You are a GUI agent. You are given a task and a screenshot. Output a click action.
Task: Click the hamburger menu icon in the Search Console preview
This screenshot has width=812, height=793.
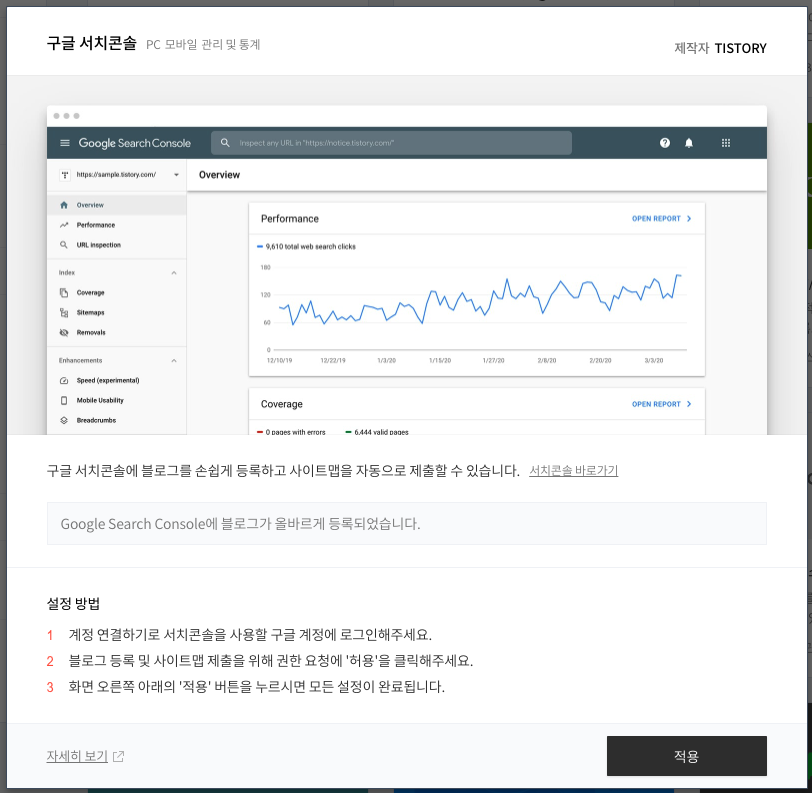coord(65,143)
